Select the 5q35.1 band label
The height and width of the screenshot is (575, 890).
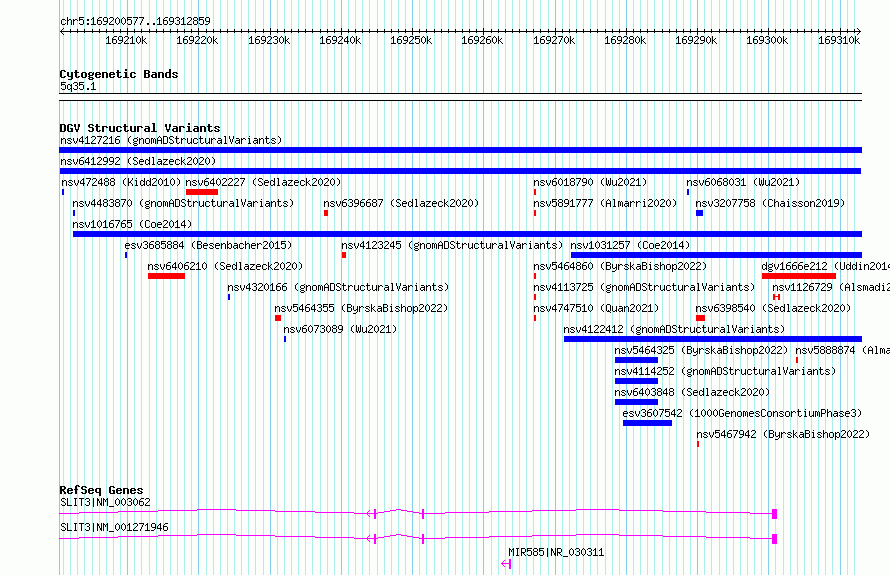[78, 86]
